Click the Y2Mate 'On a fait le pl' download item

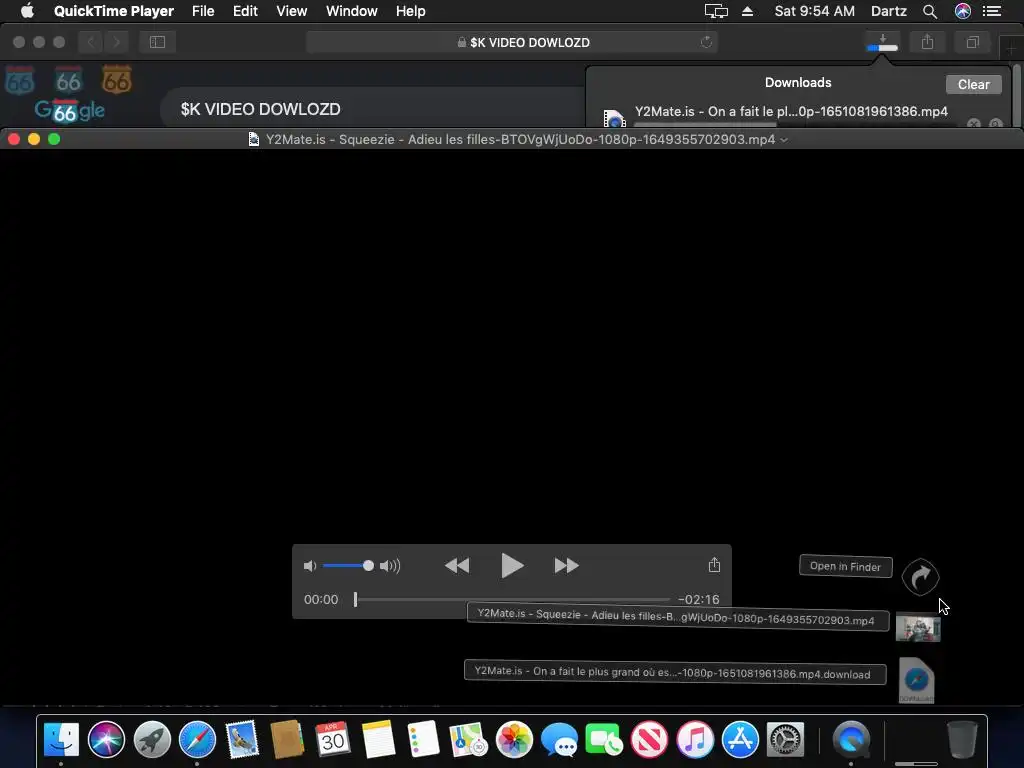click(791, 112)
